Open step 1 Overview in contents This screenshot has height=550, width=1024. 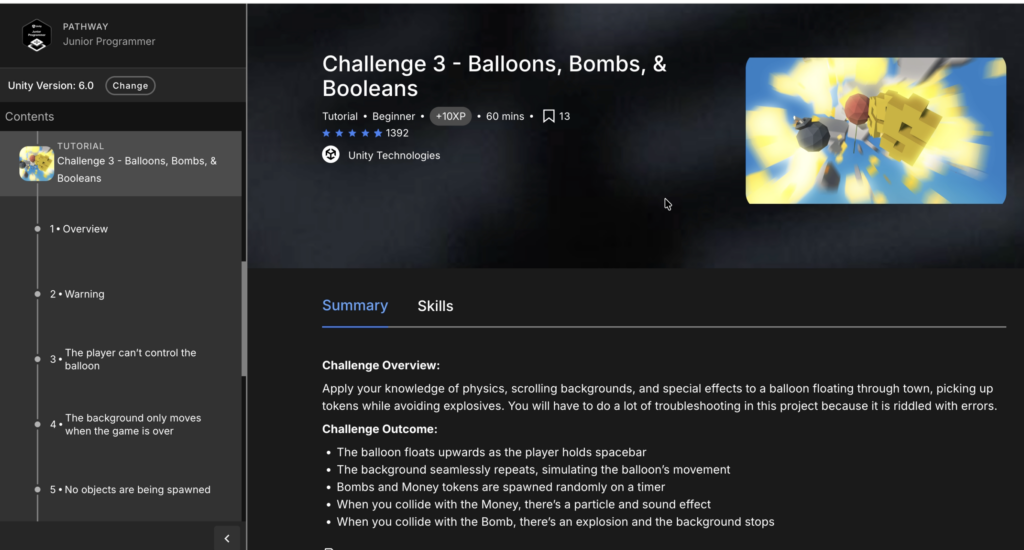click(x=85, y=229)
